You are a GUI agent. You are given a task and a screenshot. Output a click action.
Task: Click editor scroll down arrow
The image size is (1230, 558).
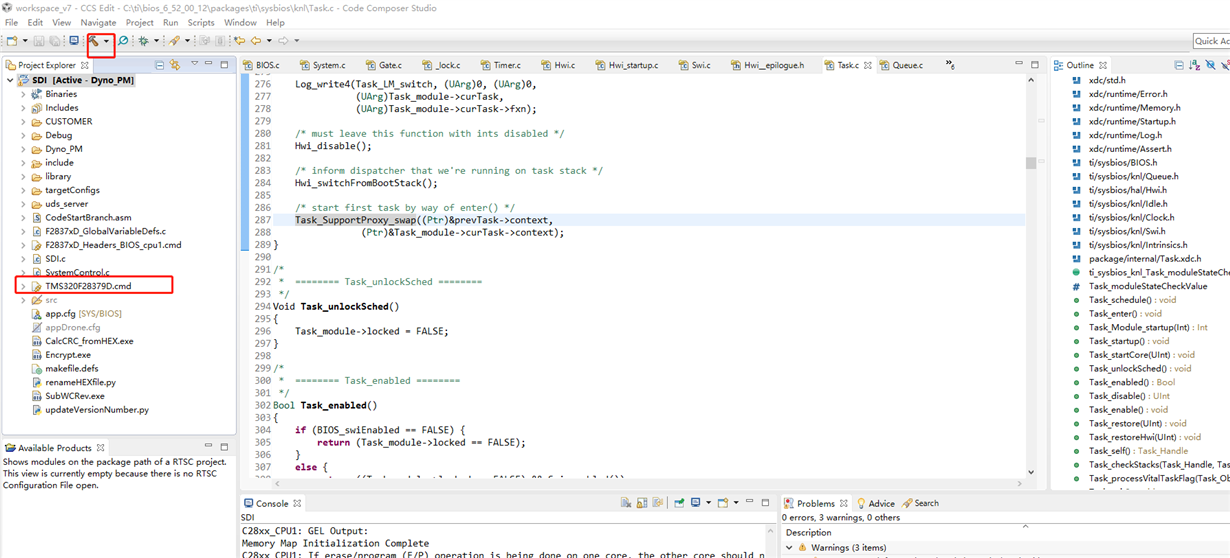point(1031,472)
